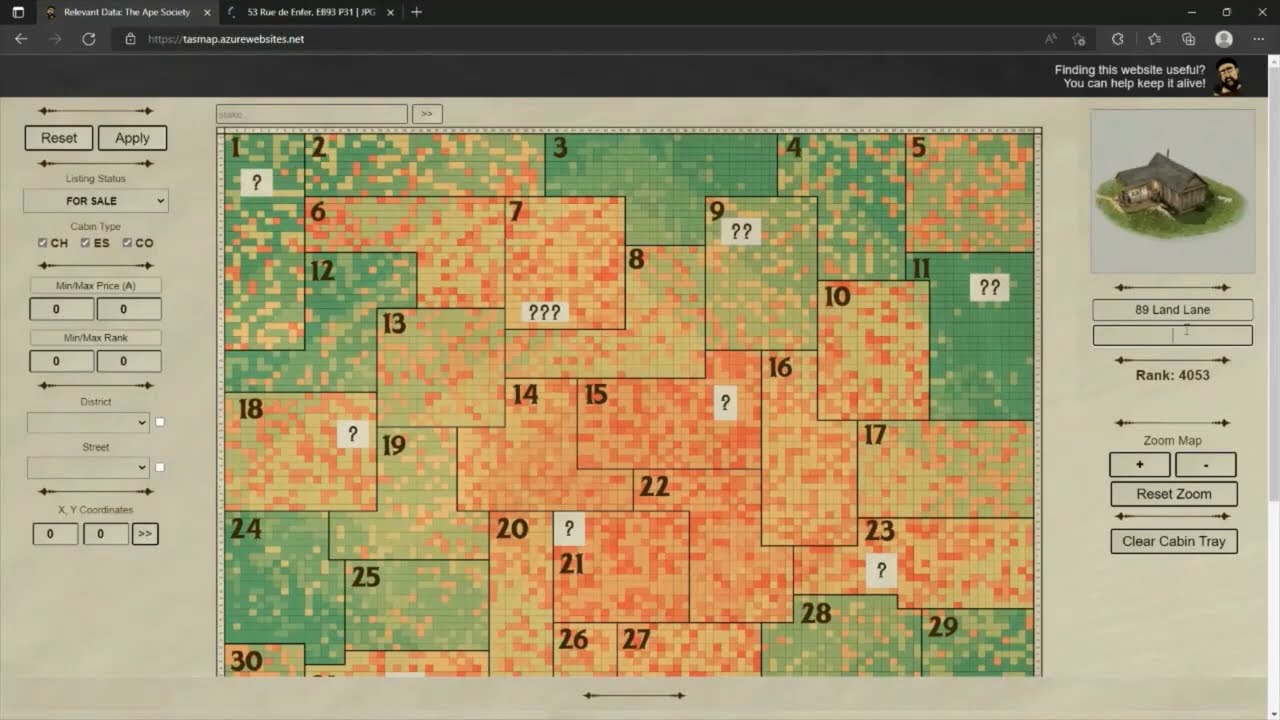Click the question mark in district 18
This screenshot has width=1280, height=720.
352,434
